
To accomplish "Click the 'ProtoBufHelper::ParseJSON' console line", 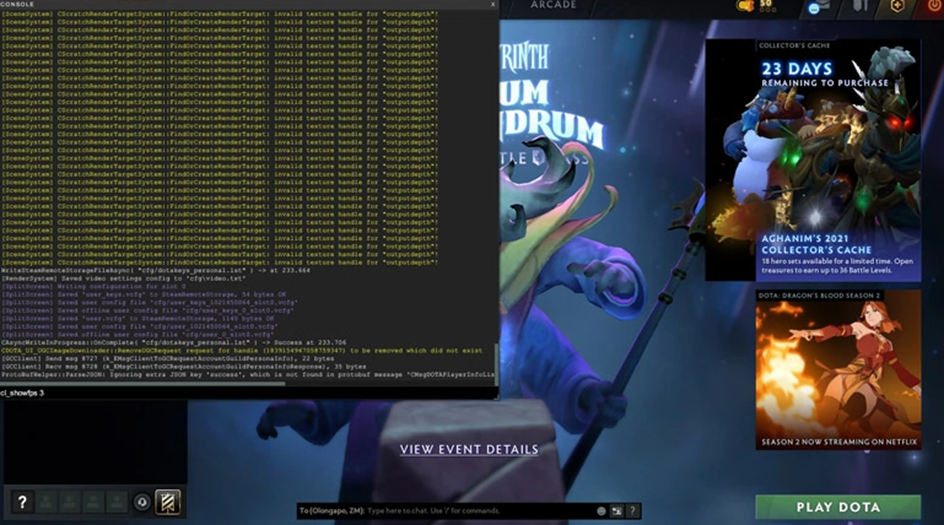I will (x=247, y=374).
